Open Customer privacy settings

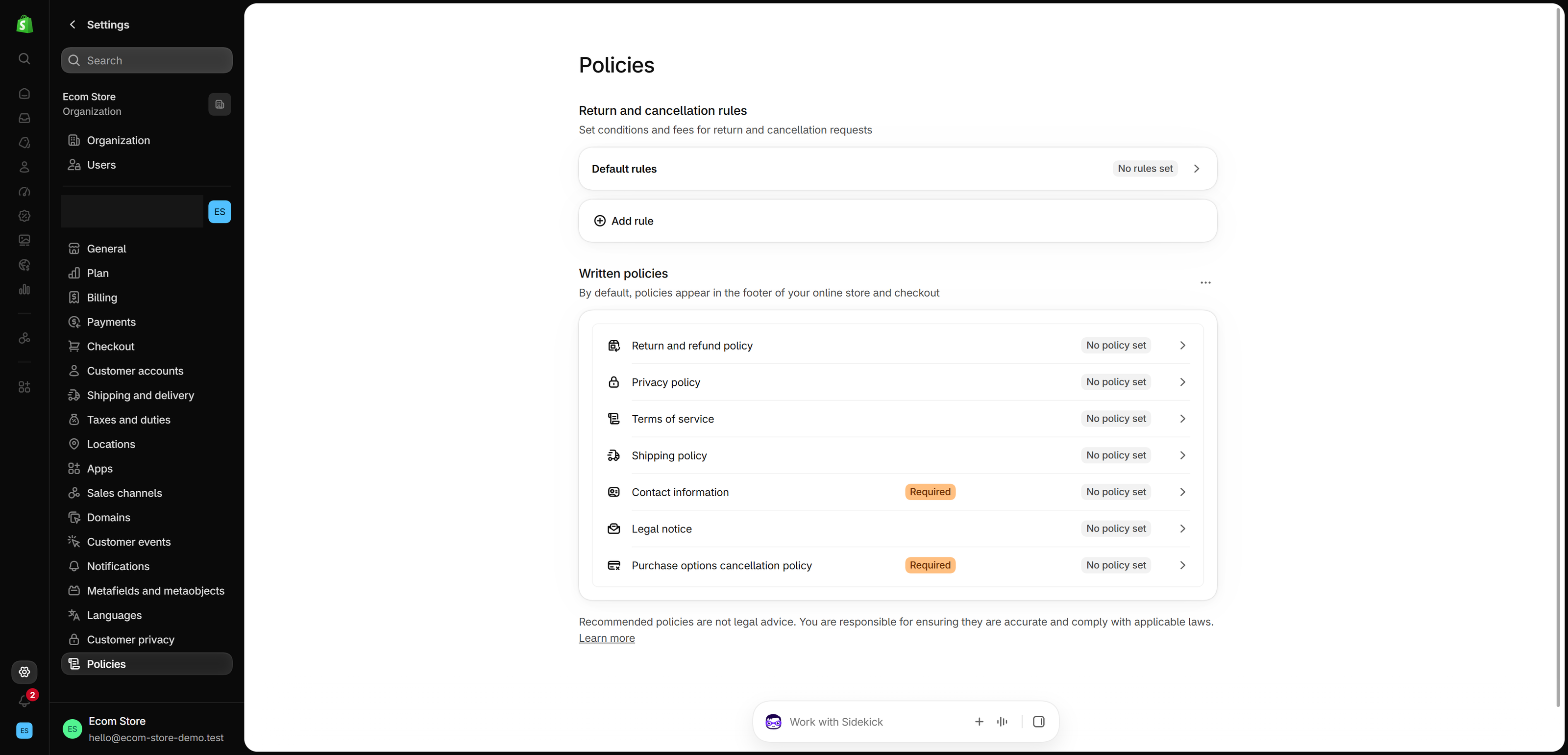coord(147,639)
